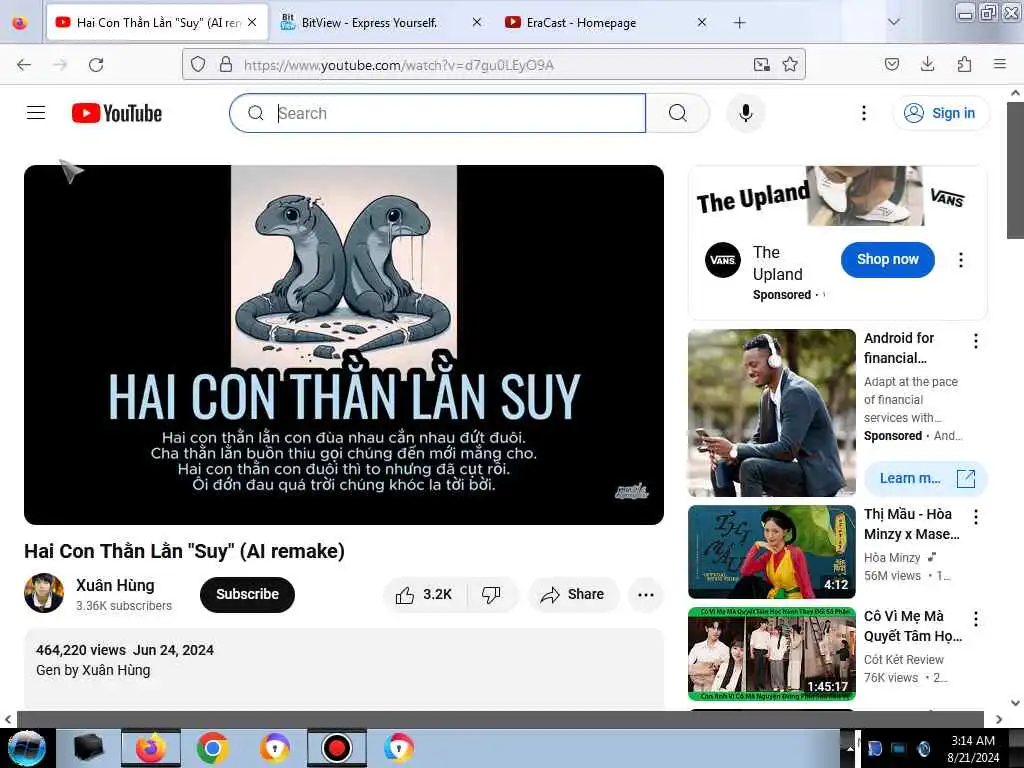
Task: Sign in to YouTube
Action: (940, 113)
